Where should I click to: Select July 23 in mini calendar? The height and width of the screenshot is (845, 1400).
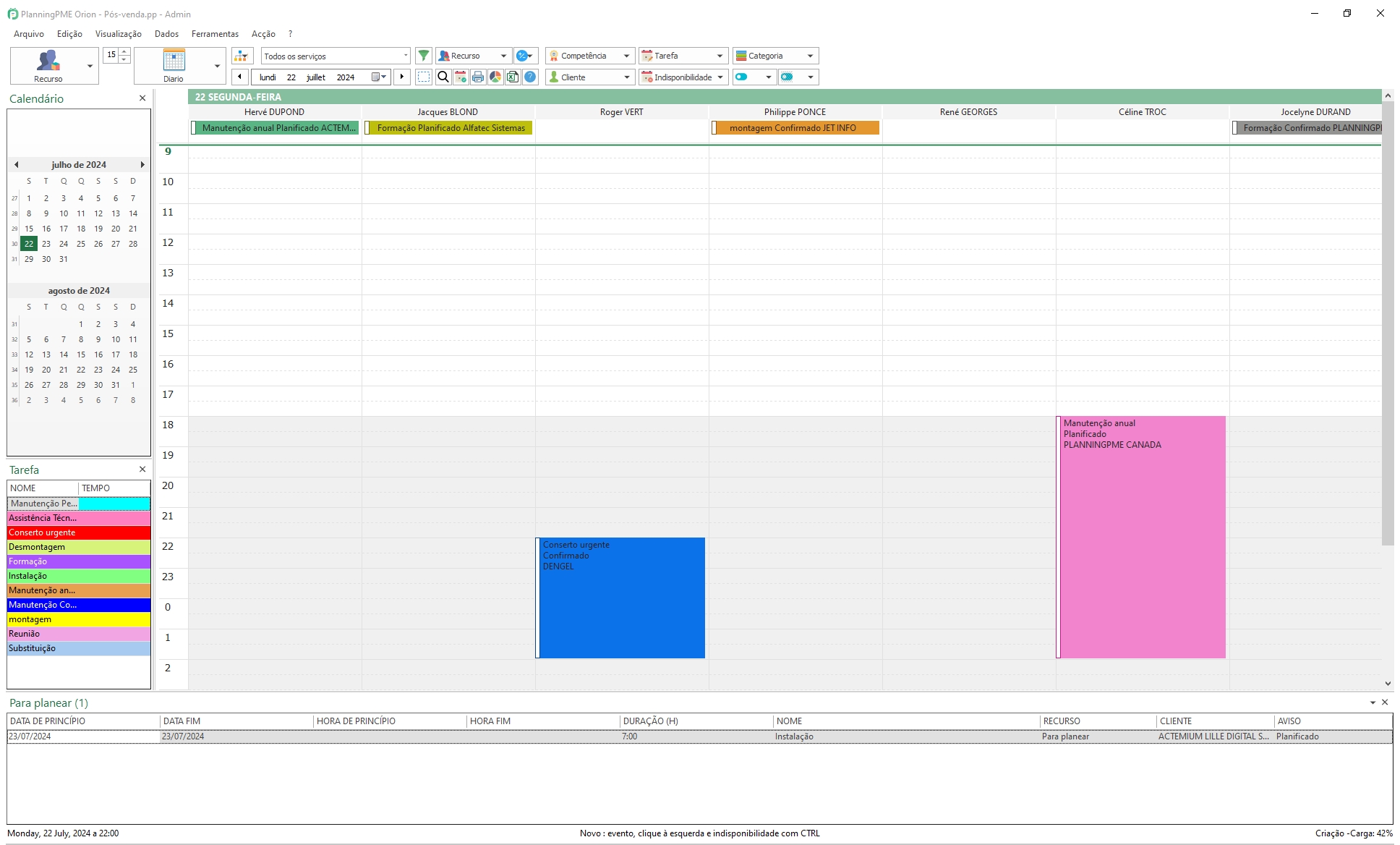(46, 244)
